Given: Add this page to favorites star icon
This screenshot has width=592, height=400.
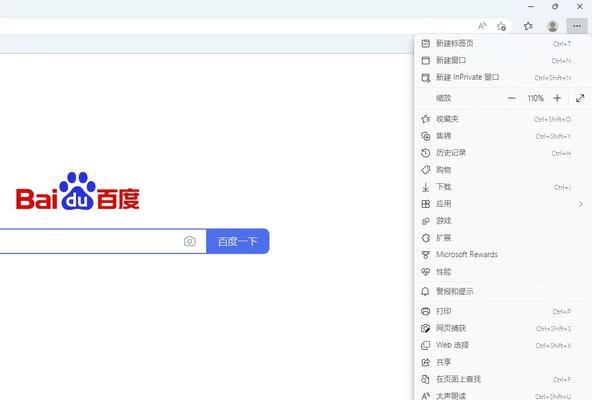Looking at the screenshot, I should coord(501,26).
